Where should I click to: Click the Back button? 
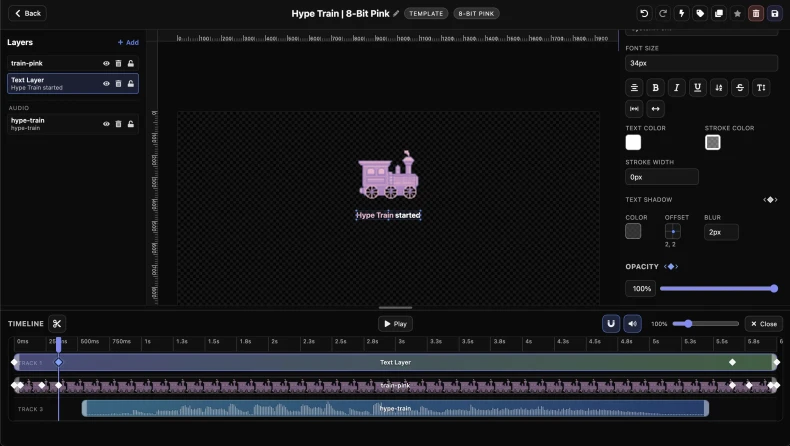(x=27, y=14)
